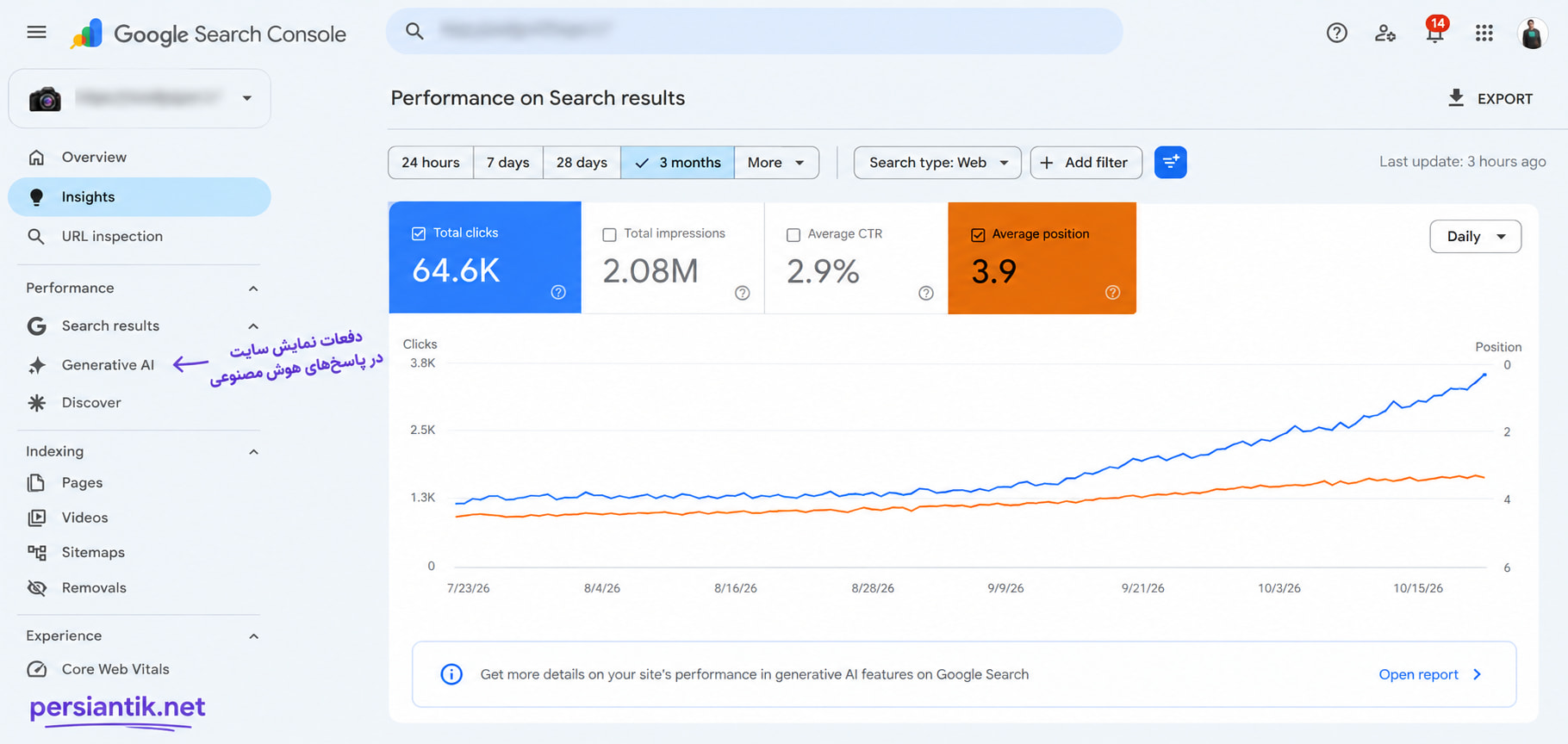Click the help icon on Average position card

coord(1112,293)
